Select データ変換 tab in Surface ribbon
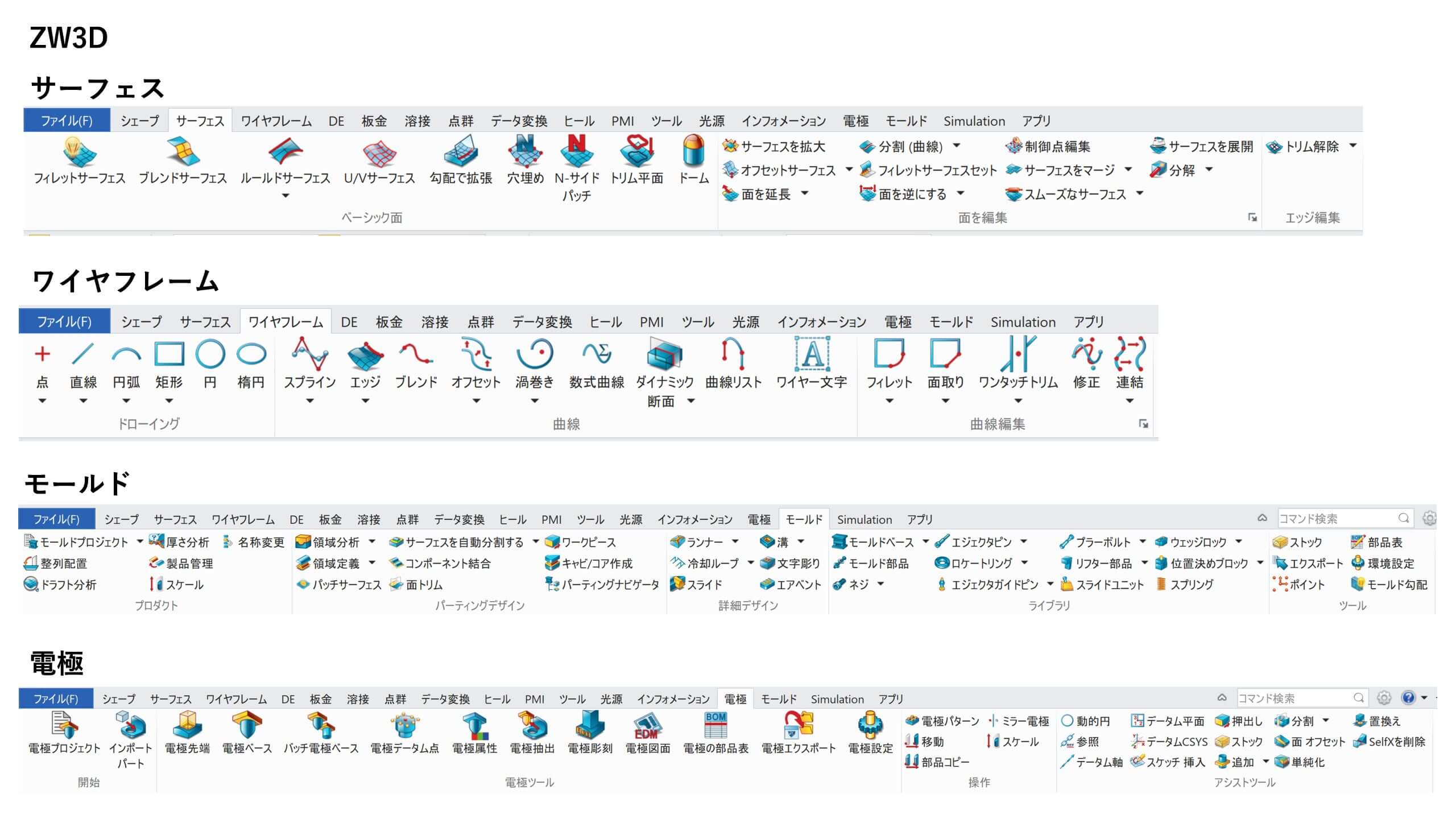Image resolution: width=1456 pixels, height=819 pixels. click(x=519, y=121)
